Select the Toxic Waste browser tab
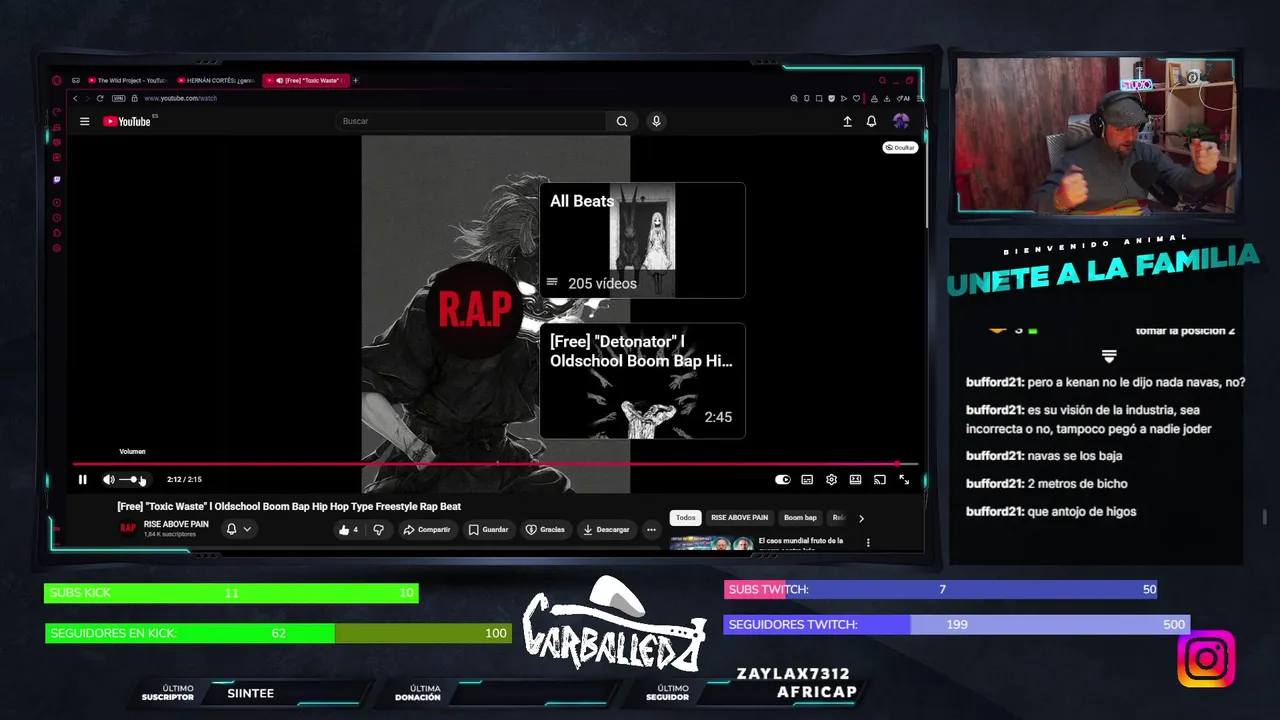The height and width of the screenshot is (720, 1280). tap(305, 80)
